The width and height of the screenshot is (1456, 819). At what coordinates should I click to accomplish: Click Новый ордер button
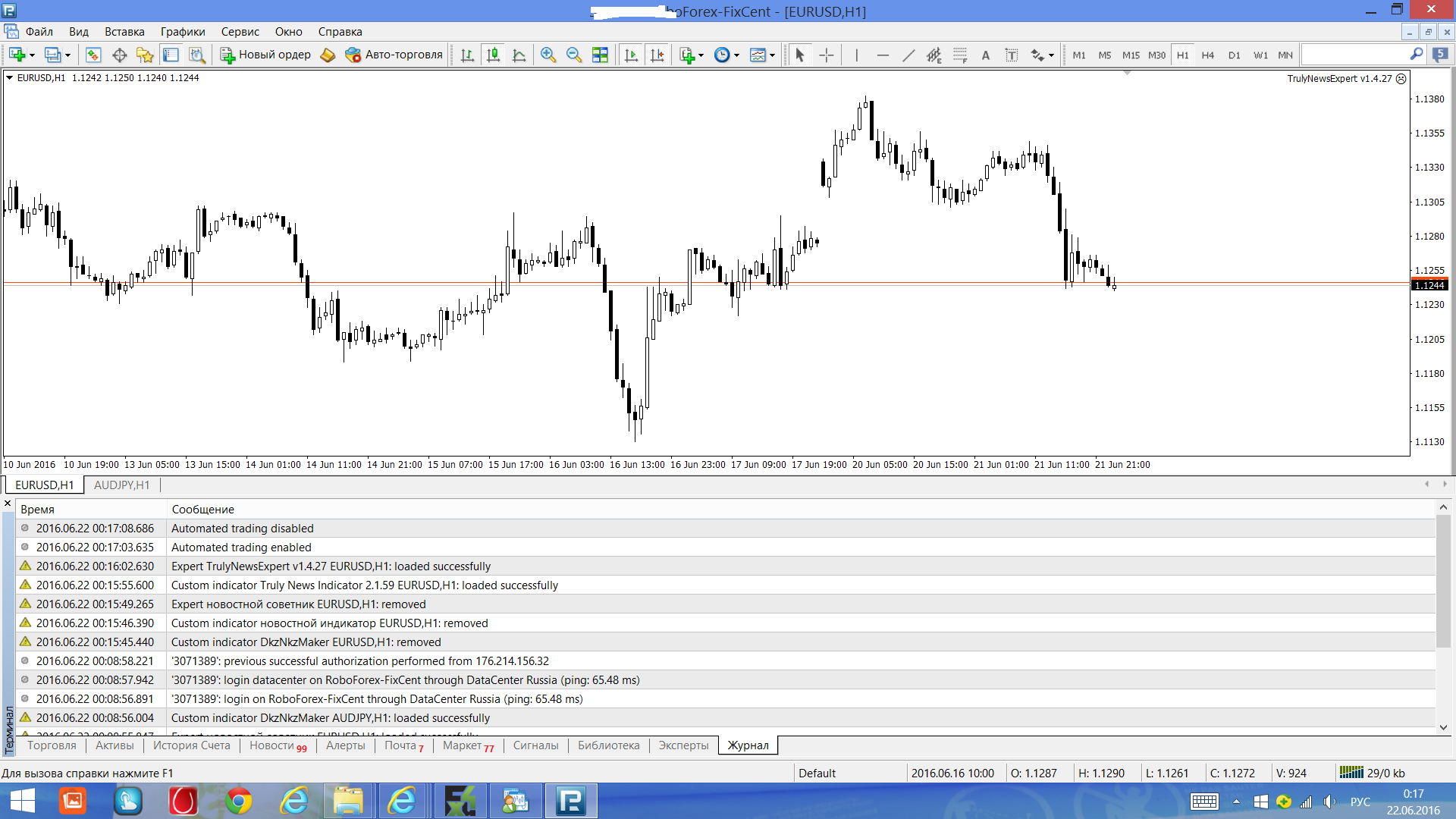265,55
